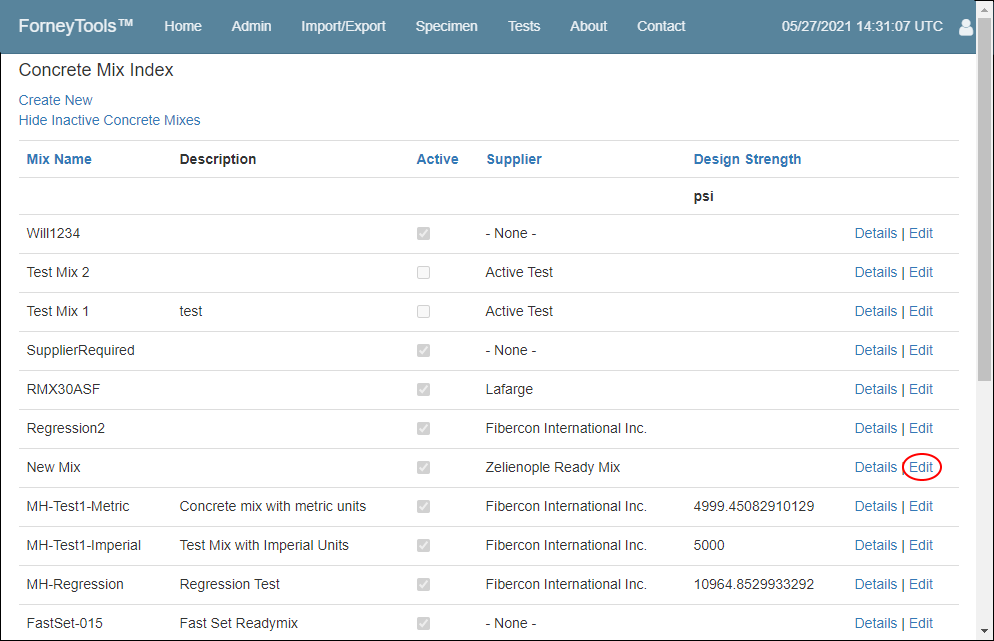Open the Tests menu

coord(524,27)
